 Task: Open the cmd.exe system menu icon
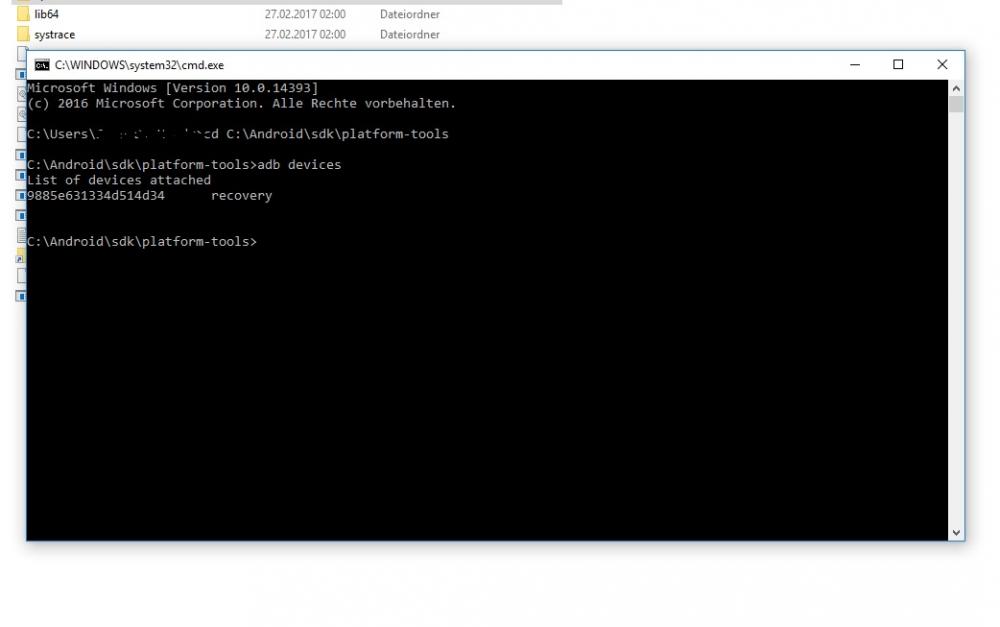point(41,65)
